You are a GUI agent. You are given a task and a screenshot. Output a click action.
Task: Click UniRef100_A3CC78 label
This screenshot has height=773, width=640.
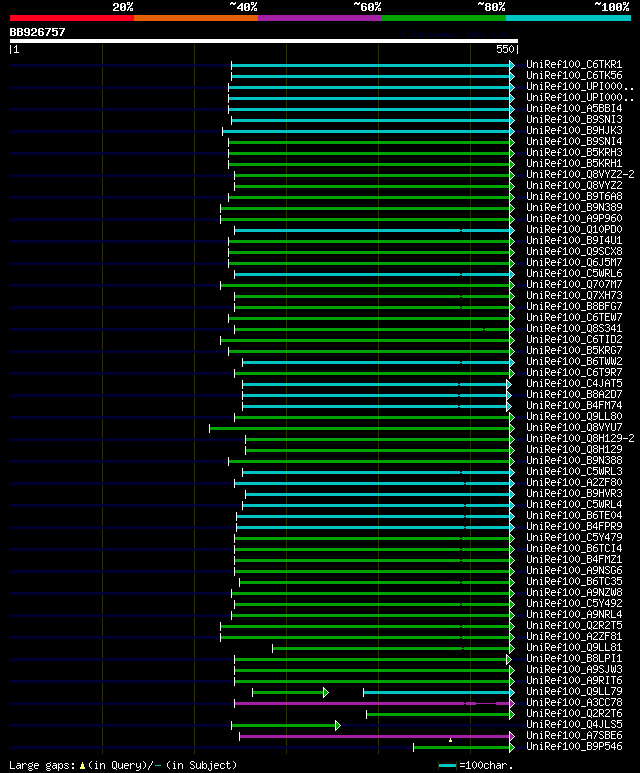[x=574, y=703]
